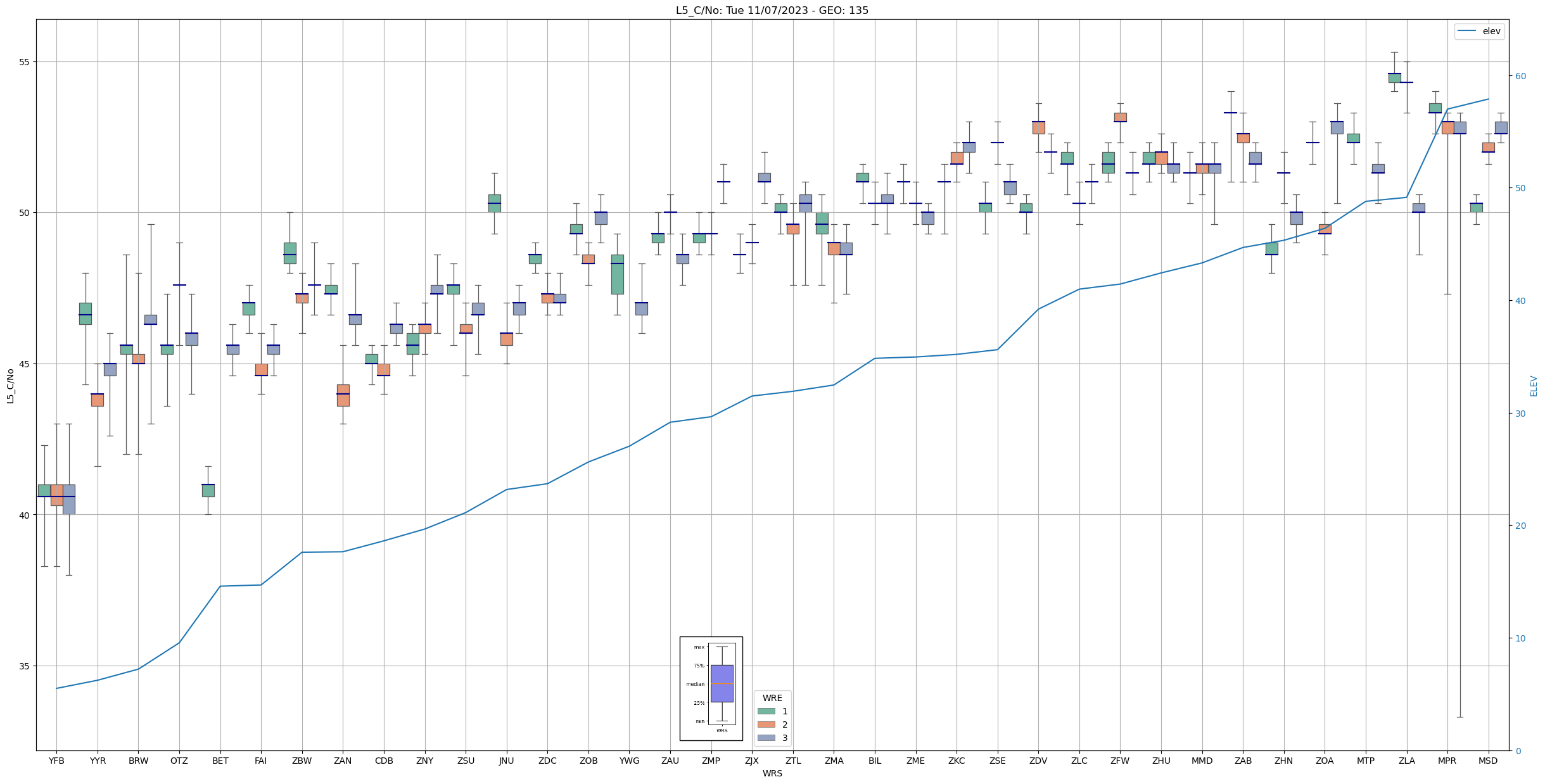
Task: Click the chart title L5_C/No GEO: 135
Action: [772, 10]
